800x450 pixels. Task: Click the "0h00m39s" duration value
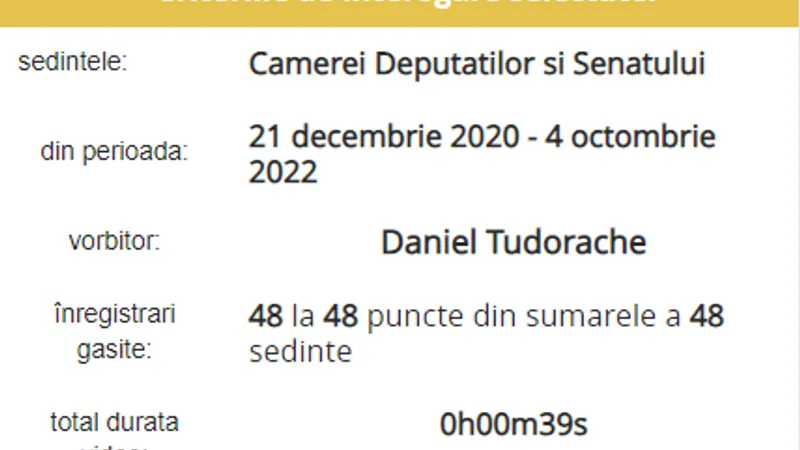[x=514, y=424]
